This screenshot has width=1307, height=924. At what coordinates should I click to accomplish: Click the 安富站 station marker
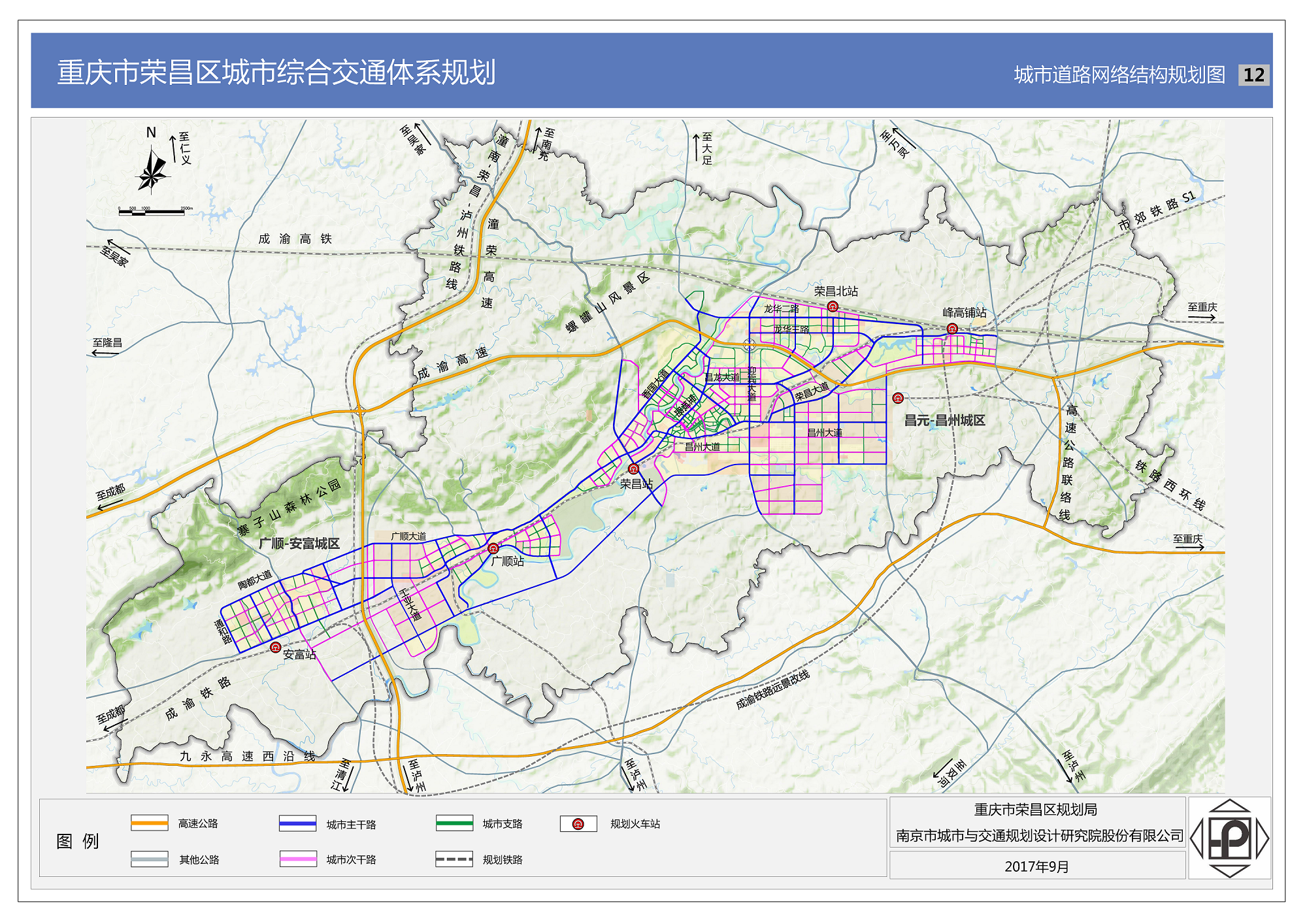276,648
